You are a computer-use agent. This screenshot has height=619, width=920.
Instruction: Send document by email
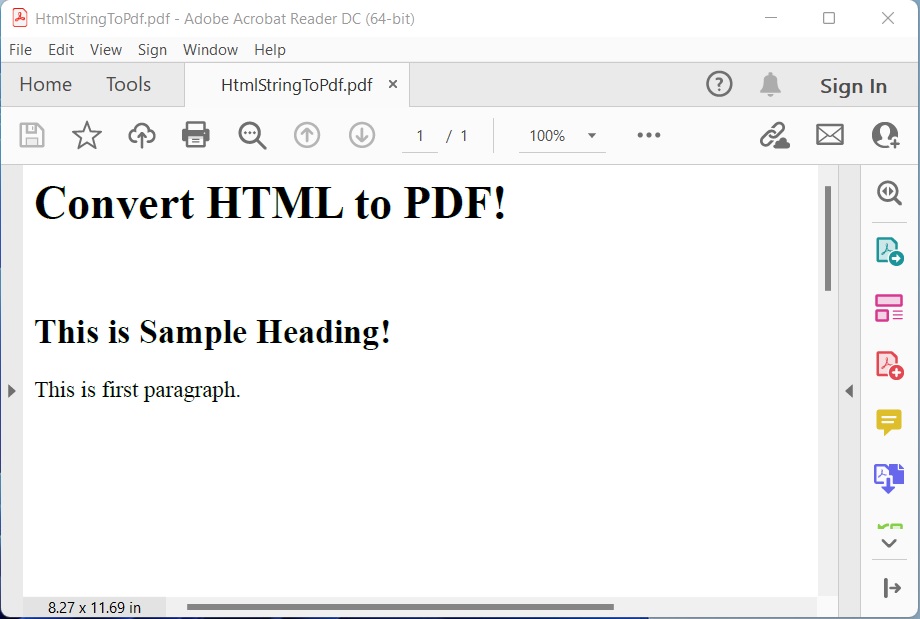click(829, 135)
